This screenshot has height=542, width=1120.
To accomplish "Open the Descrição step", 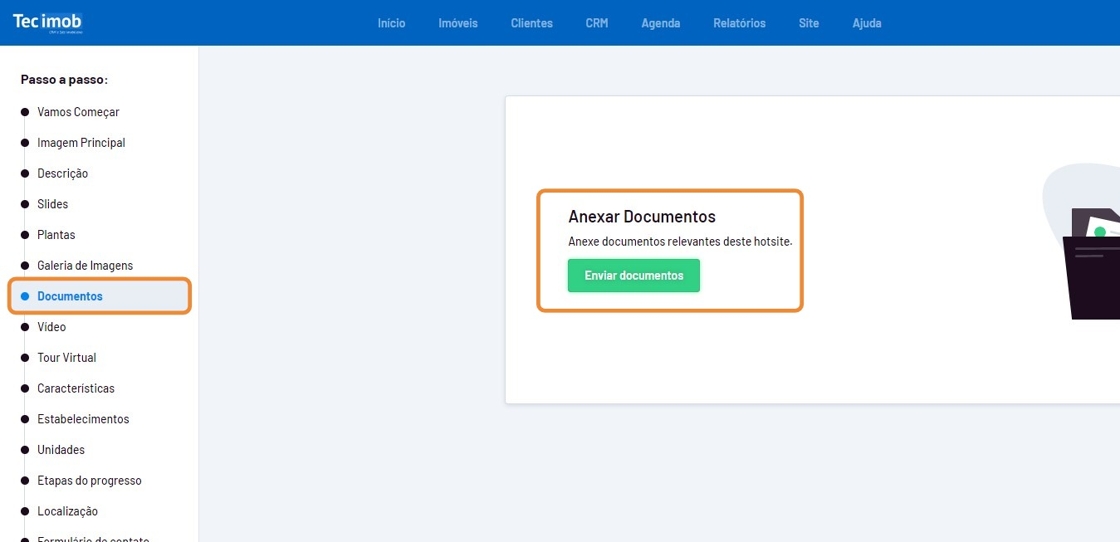I will [62, 174].
